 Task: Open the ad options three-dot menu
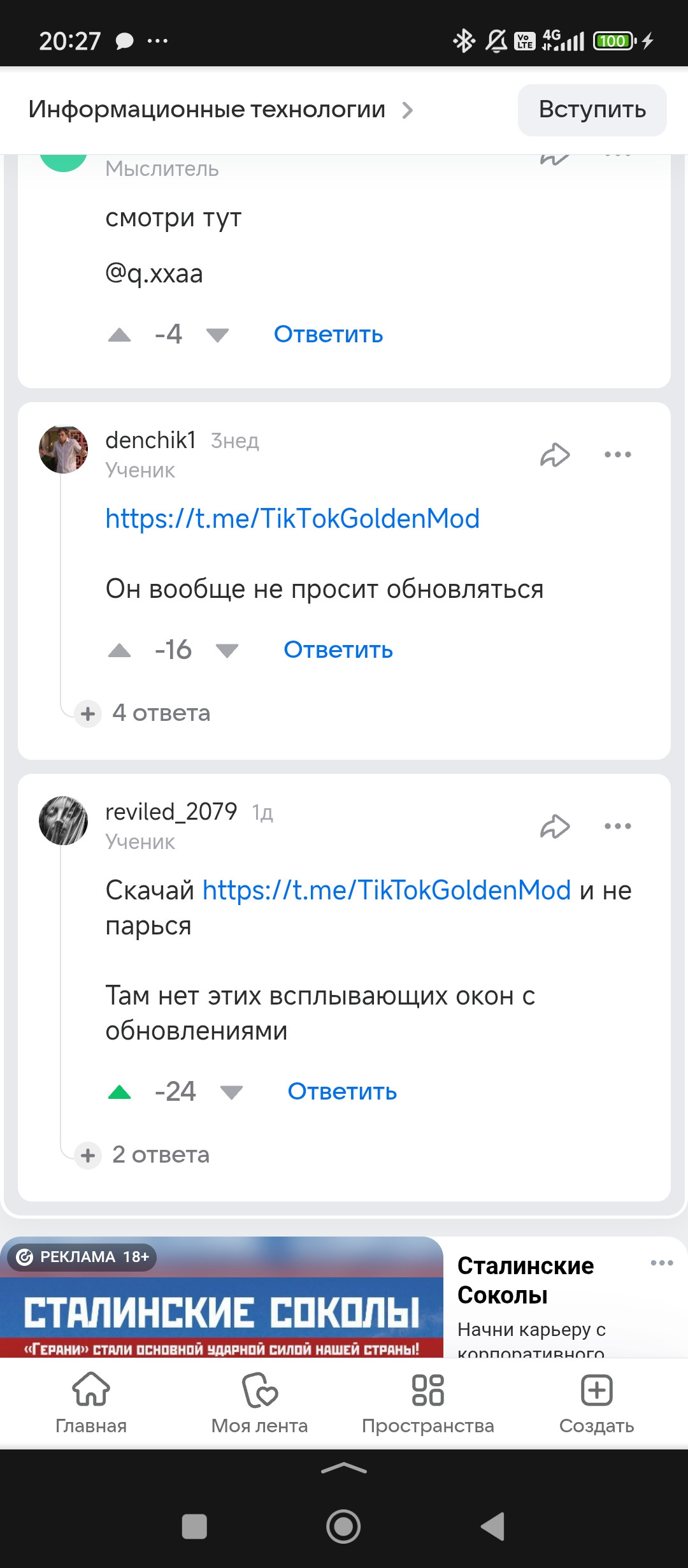tap(662, 1263)
